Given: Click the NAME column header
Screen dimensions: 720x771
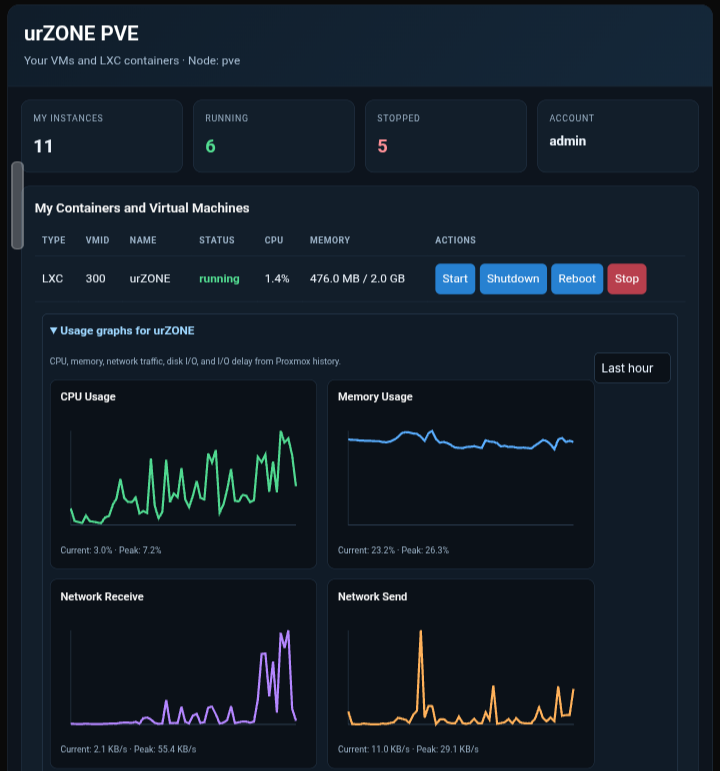Looking at the screenshot, I should tap(143, 240).
